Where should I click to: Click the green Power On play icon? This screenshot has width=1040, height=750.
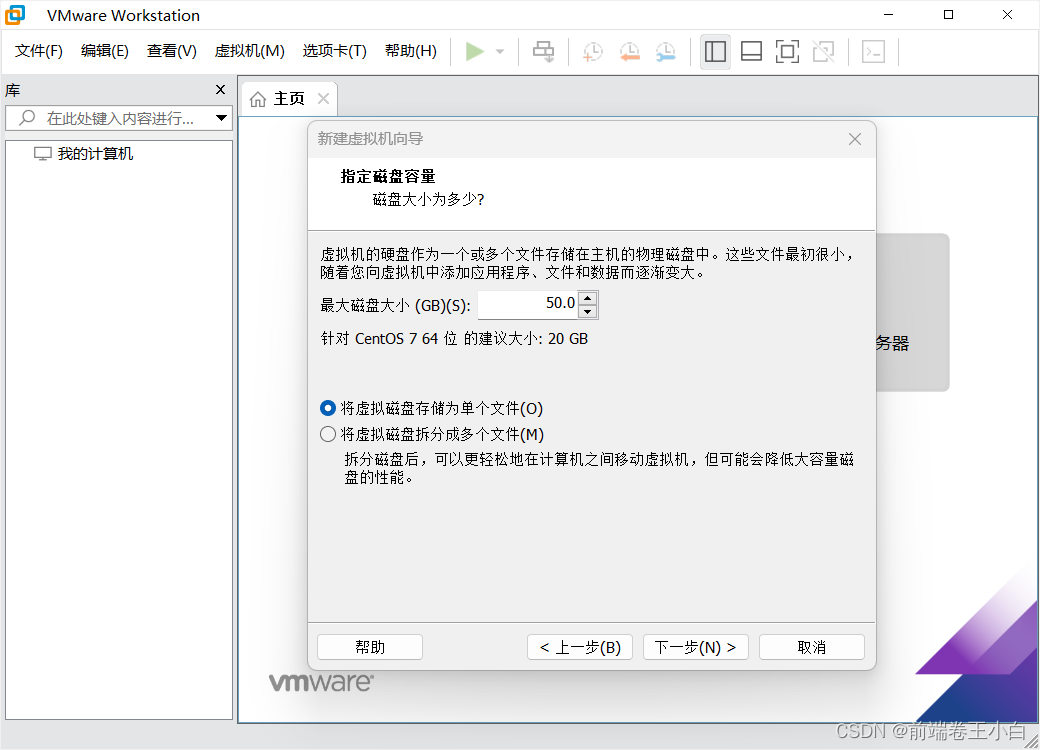coord(475,52)
